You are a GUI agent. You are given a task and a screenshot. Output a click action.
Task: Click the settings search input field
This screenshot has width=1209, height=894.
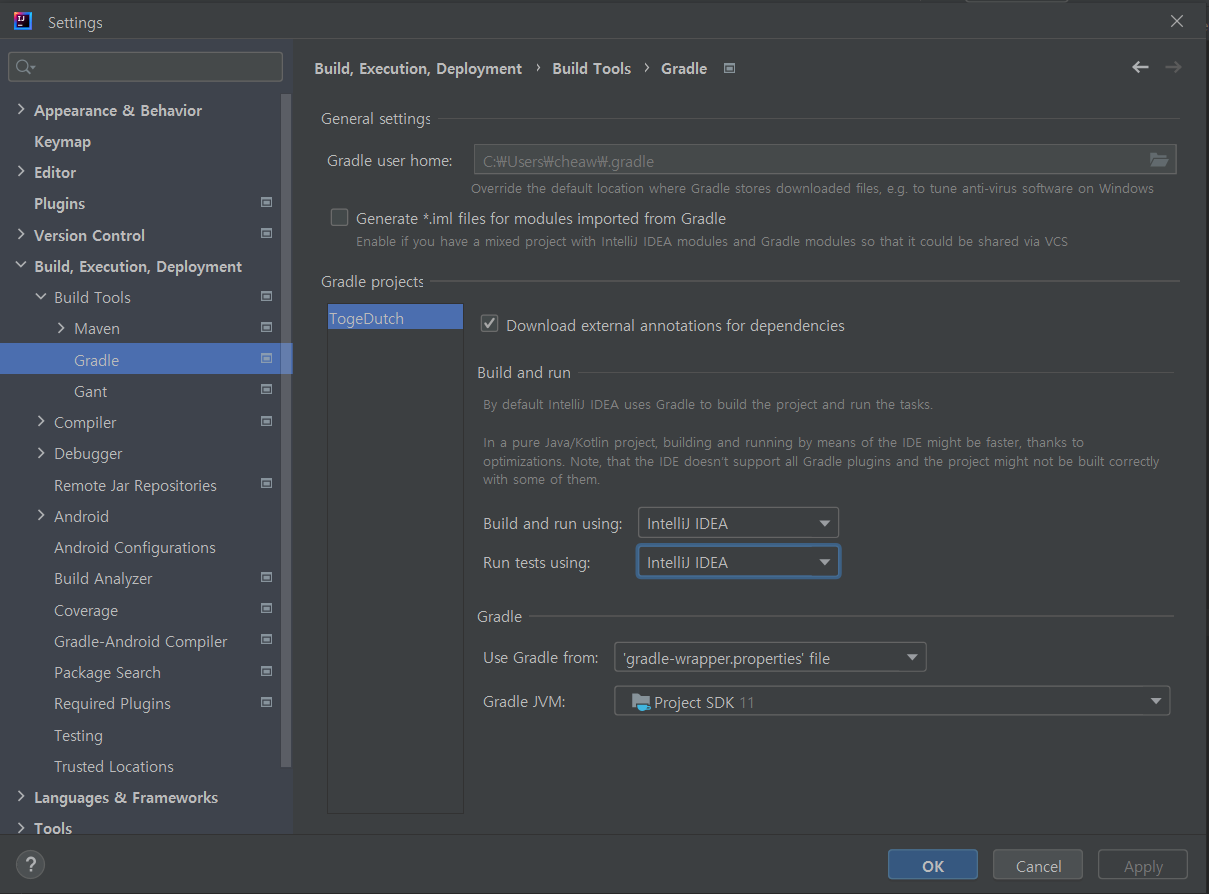pyautogui.click(x=146, y=67)
